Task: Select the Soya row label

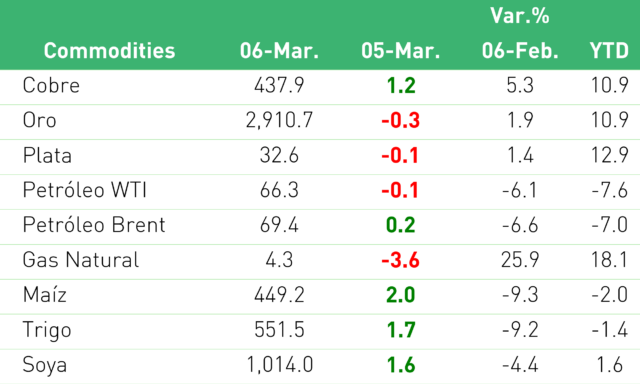Action: [x=45, y=365]
